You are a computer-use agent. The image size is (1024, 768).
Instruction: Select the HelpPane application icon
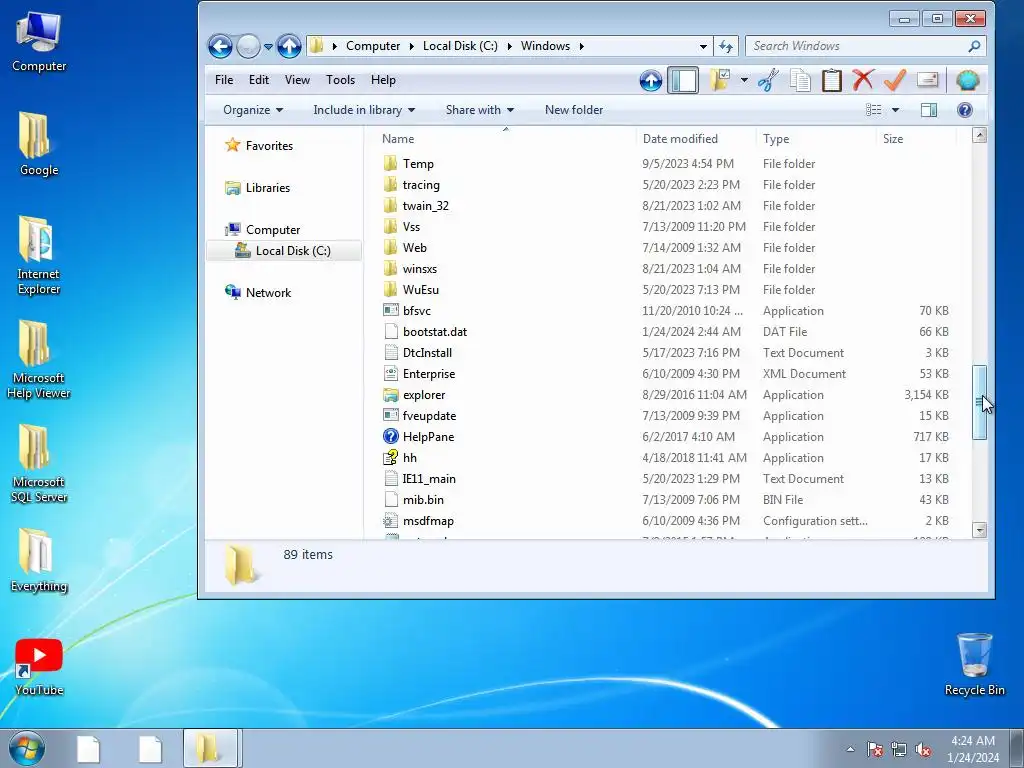tap(391, 436)
